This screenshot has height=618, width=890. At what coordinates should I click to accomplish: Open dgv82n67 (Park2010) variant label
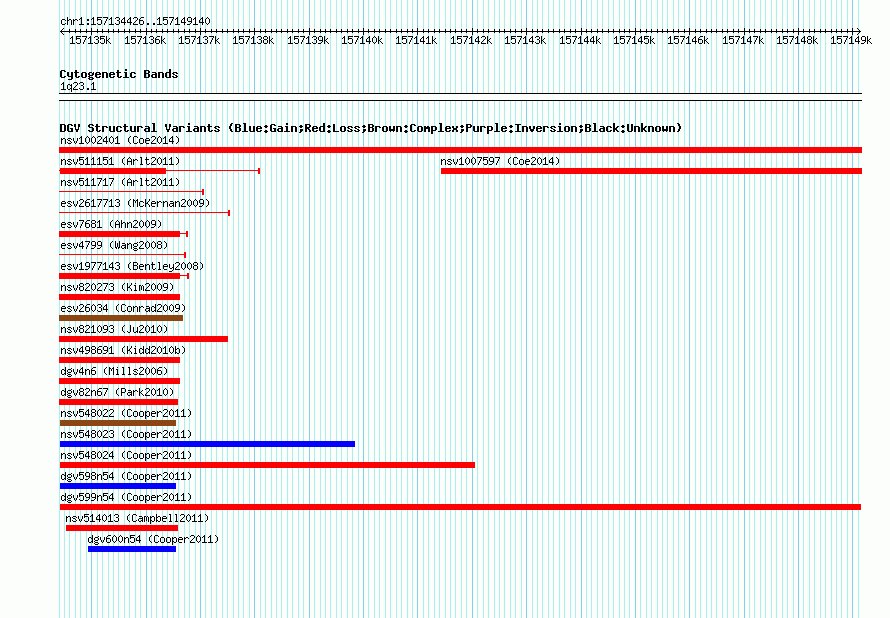tap(117, 392)
